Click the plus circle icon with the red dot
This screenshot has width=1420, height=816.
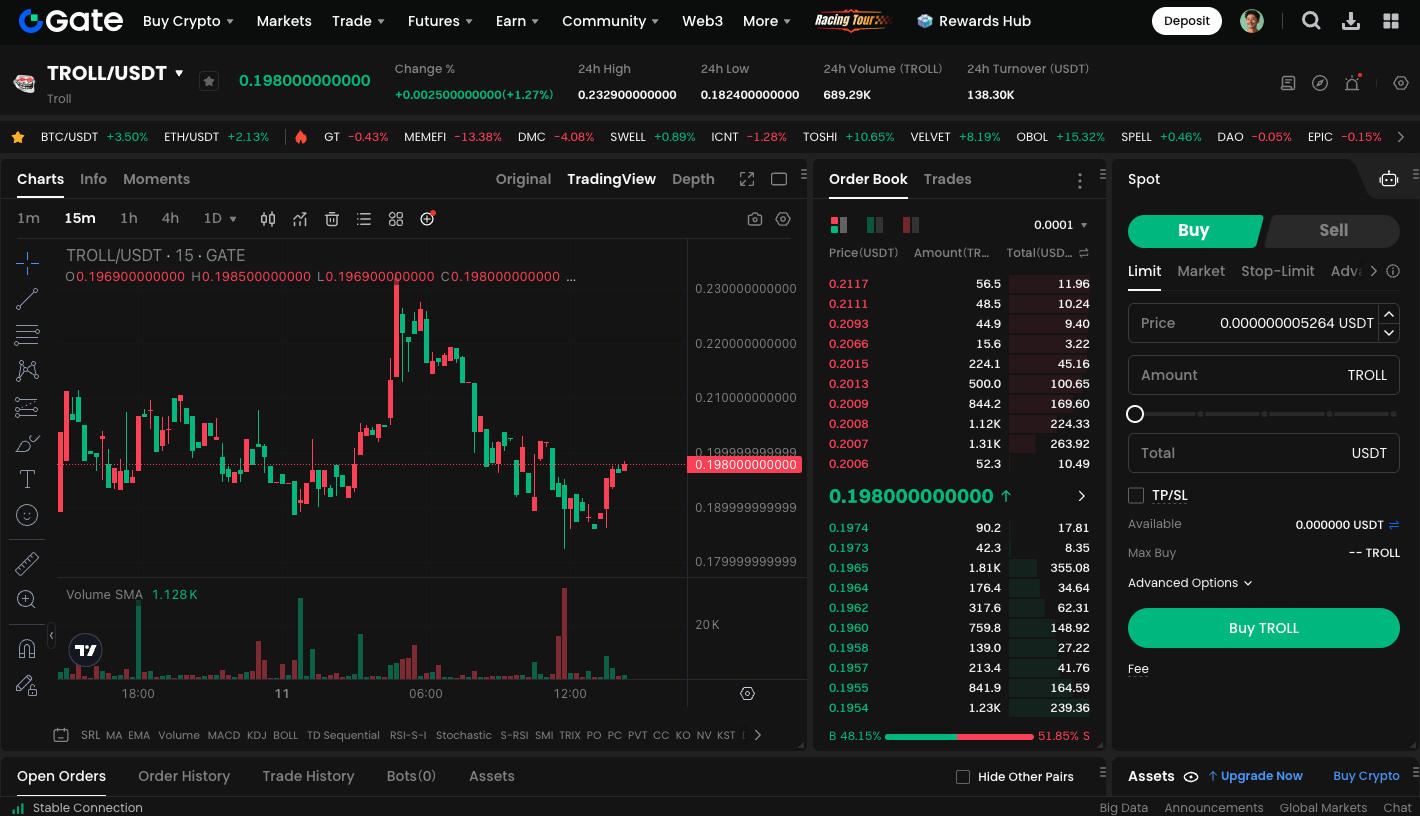428,218
